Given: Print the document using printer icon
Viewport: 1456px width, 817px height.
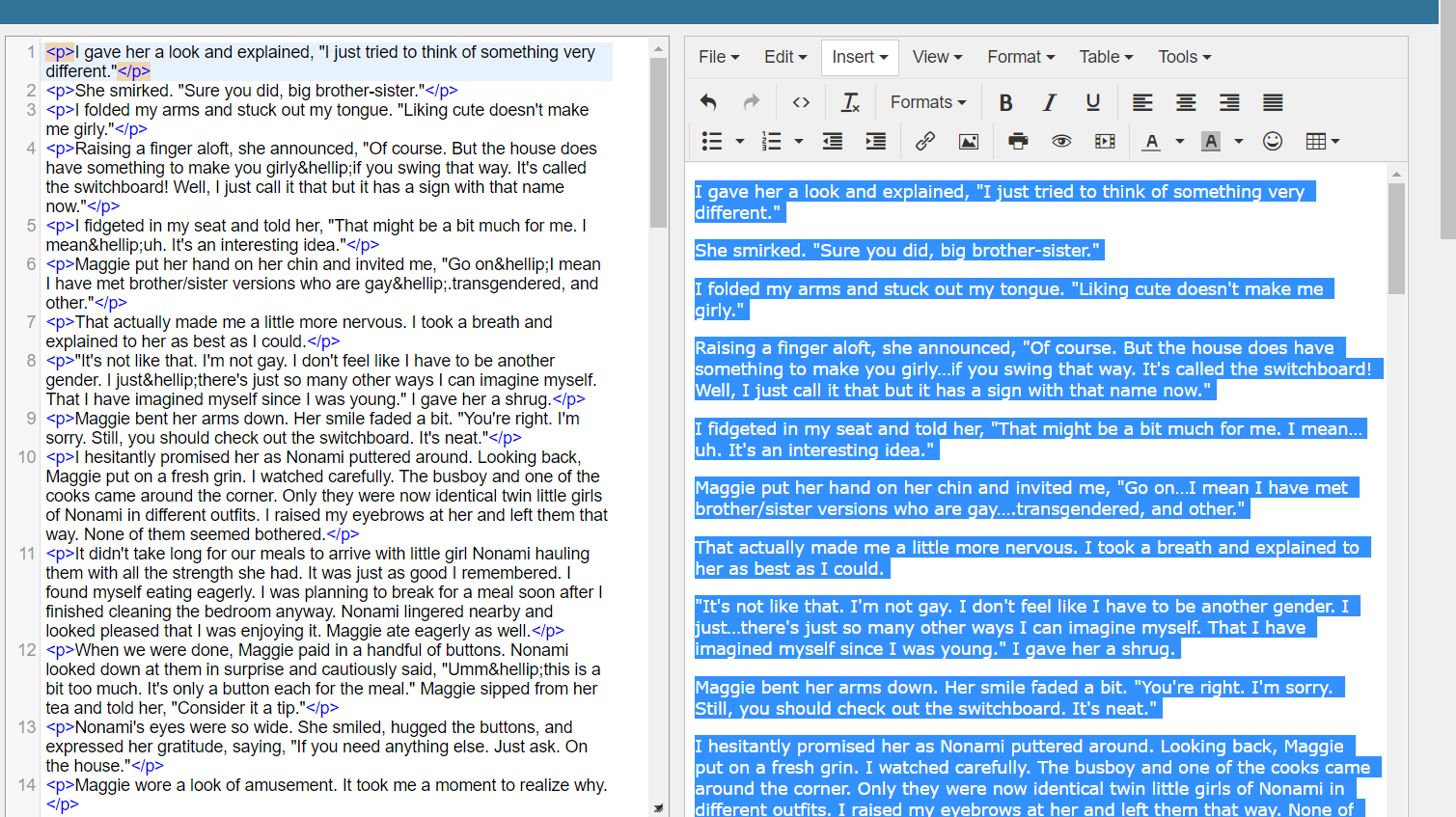Looking at the screenshot, I should (1018, 142).
